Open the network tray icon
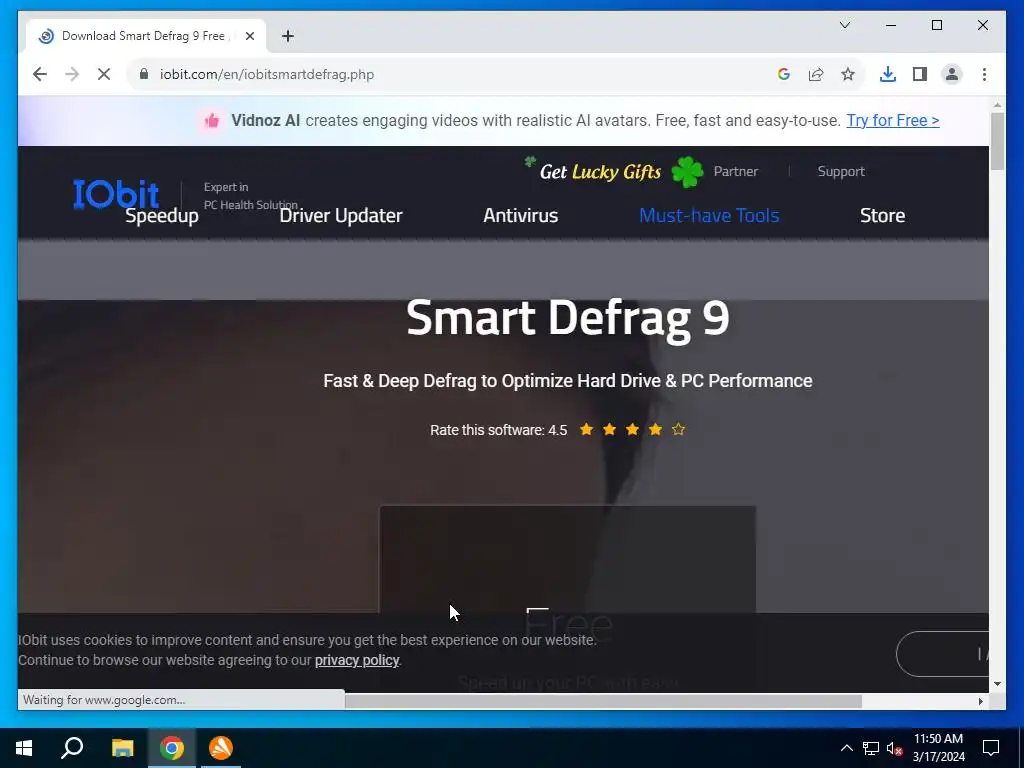The image size is (1024, 768). click(871, 748)
